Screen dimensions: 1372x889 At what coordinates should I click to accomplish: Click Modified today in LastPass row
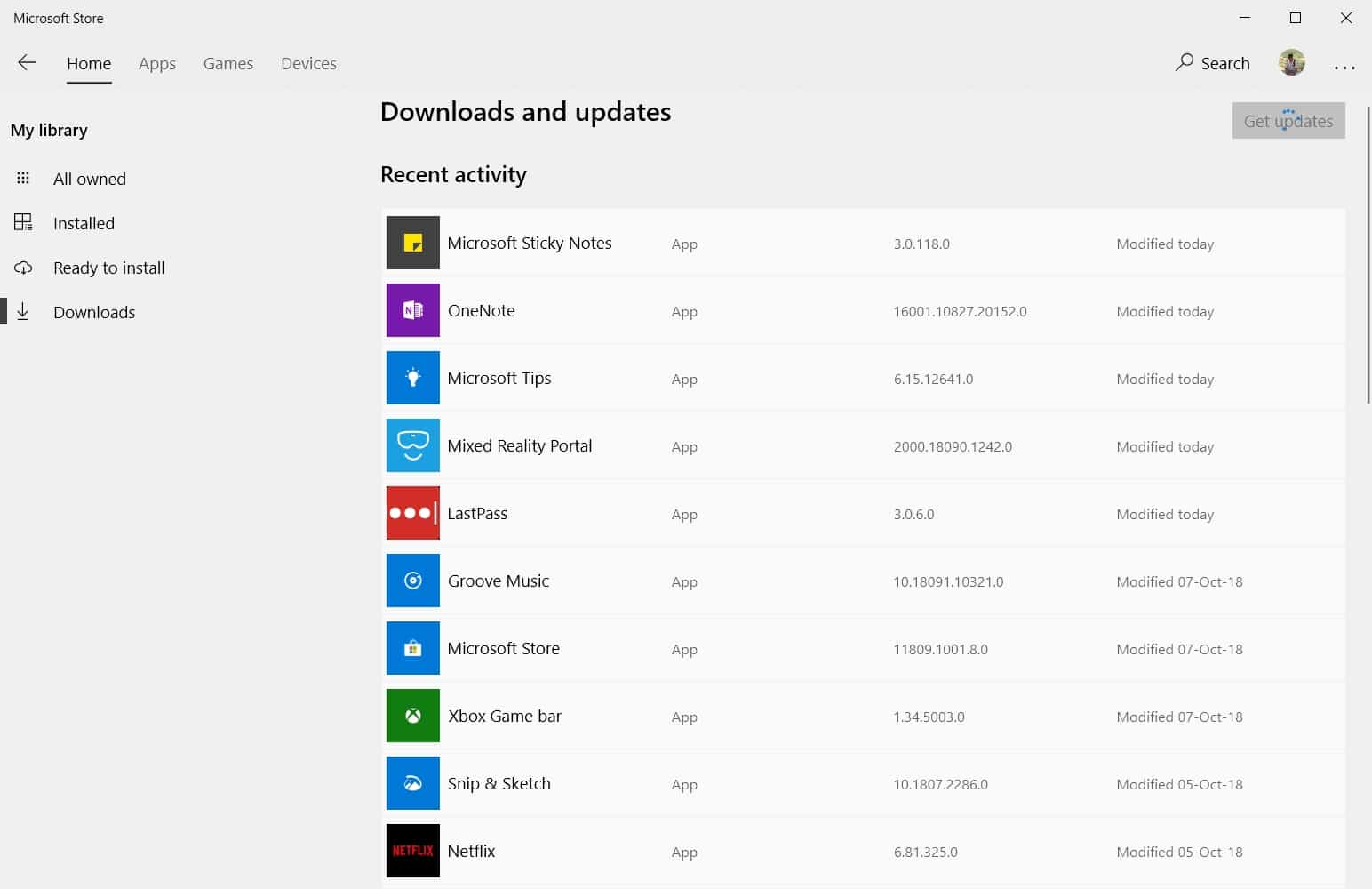click(x=1165, y=514)
